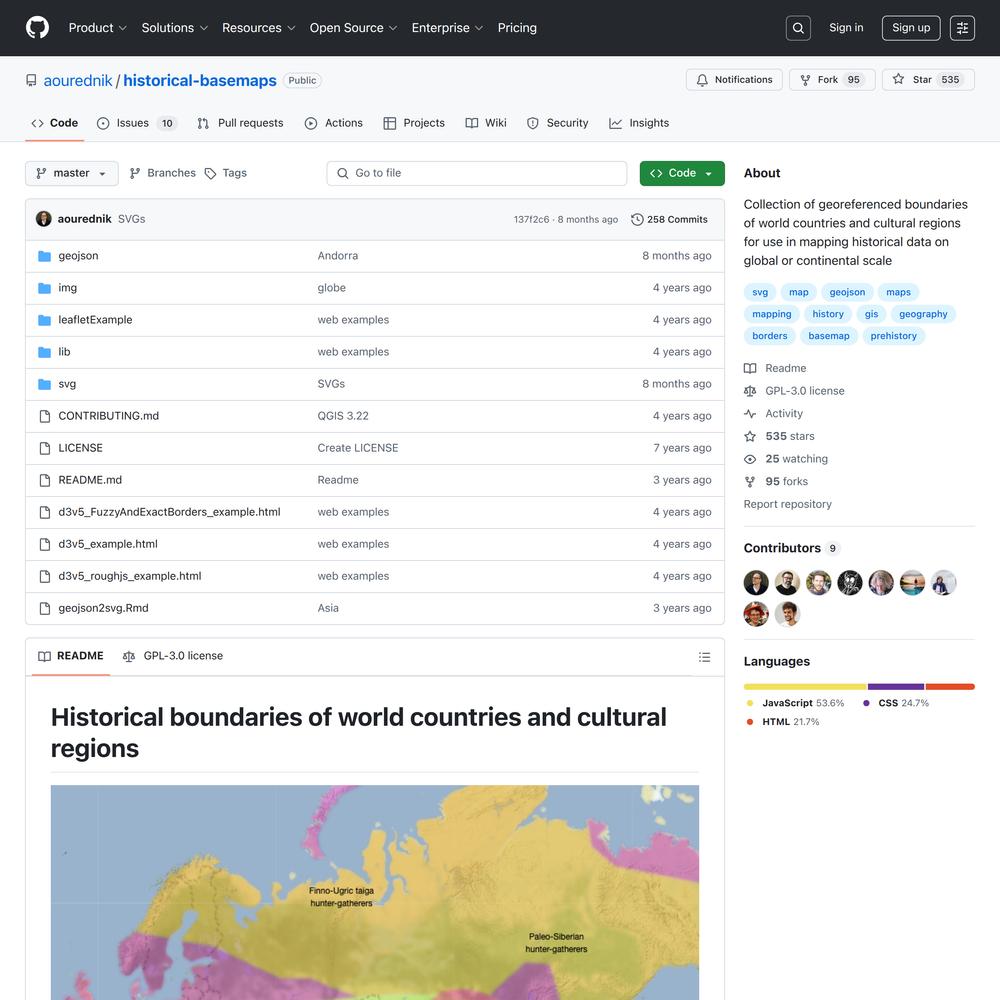This screenshot has height=1000, width=1000.
Task: Switch to the Insights tab
Action: tap(639, 123)
